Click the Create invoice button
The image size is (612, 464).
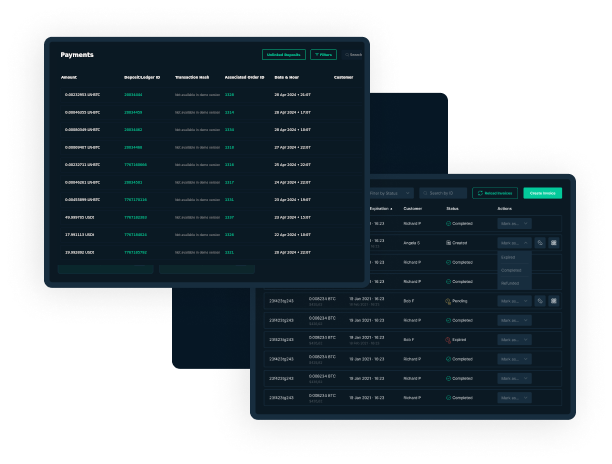pyautogui.click(x=543, y=193)
